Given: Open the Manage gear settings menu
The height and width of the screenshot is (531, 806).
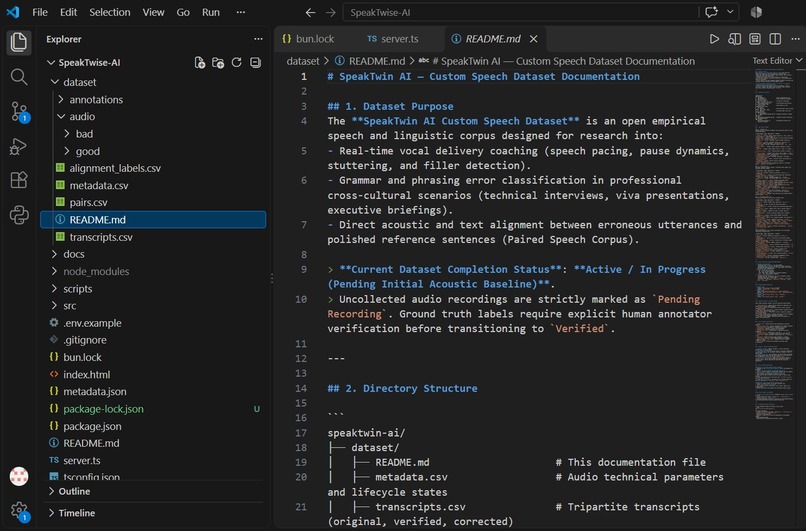Looking at the screenshot, I should pyautogui.click(x=19, y=510).
